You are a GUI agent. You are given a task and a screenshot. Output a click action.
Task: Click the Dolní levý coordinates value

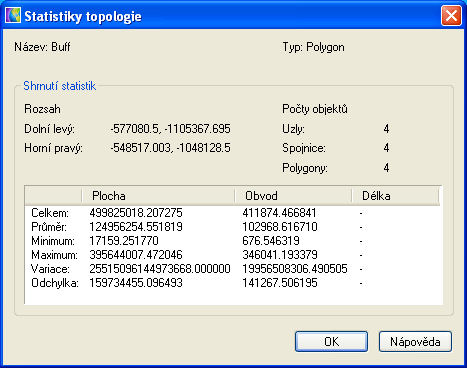(170, 129)
